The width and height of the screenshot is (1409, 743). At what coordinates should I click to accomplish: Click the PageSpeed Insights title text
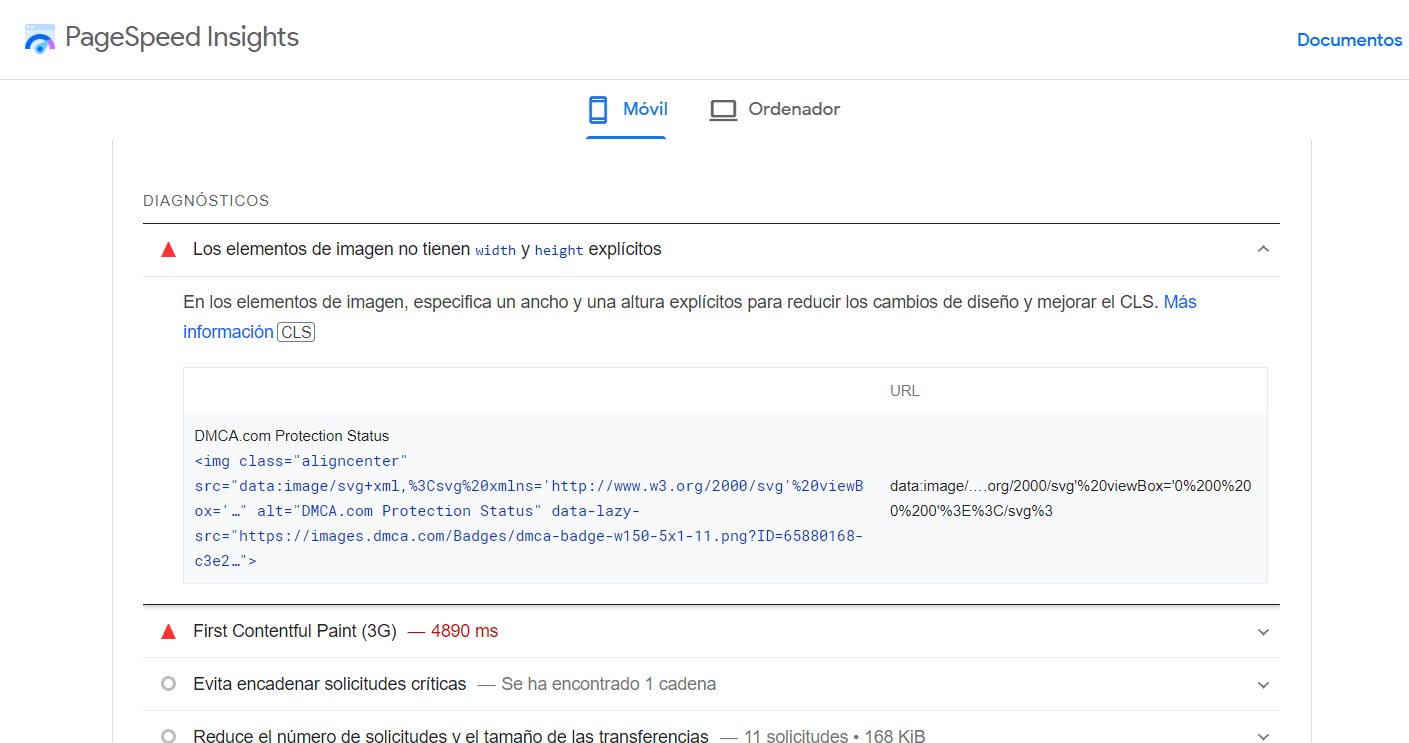(182, 38)
